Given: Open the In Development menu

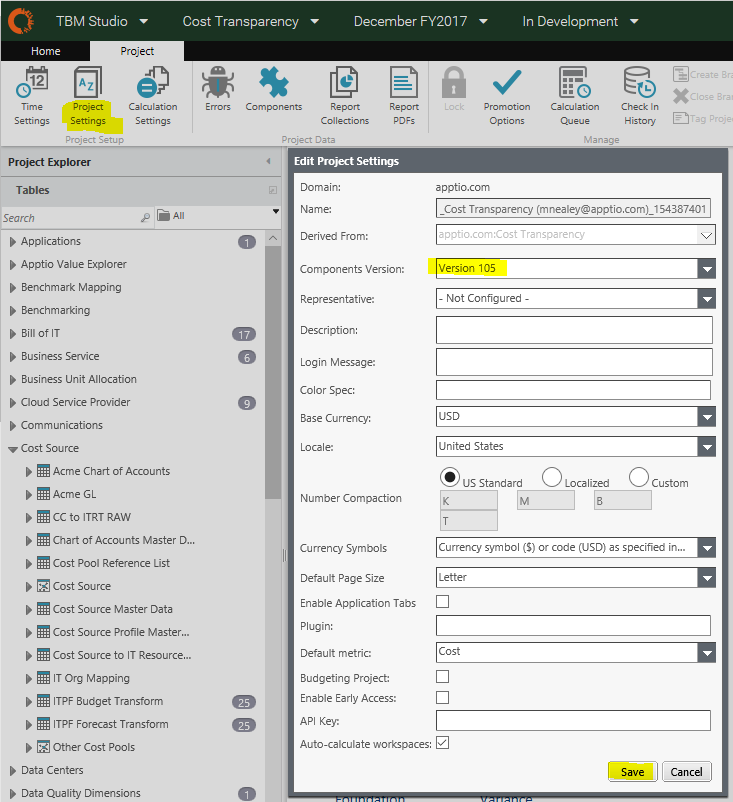Looking at the screenshot, I should [580, 21].
